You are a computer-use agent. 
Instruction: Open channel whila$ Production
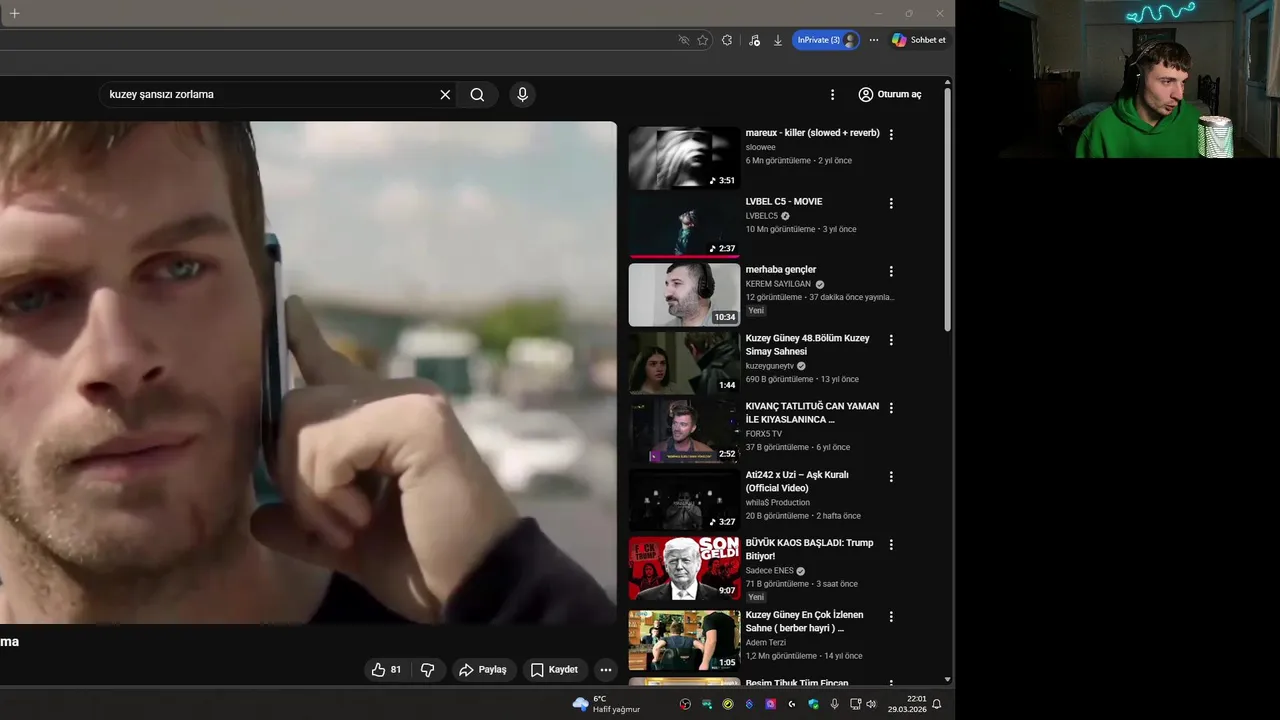click(777, 503)
